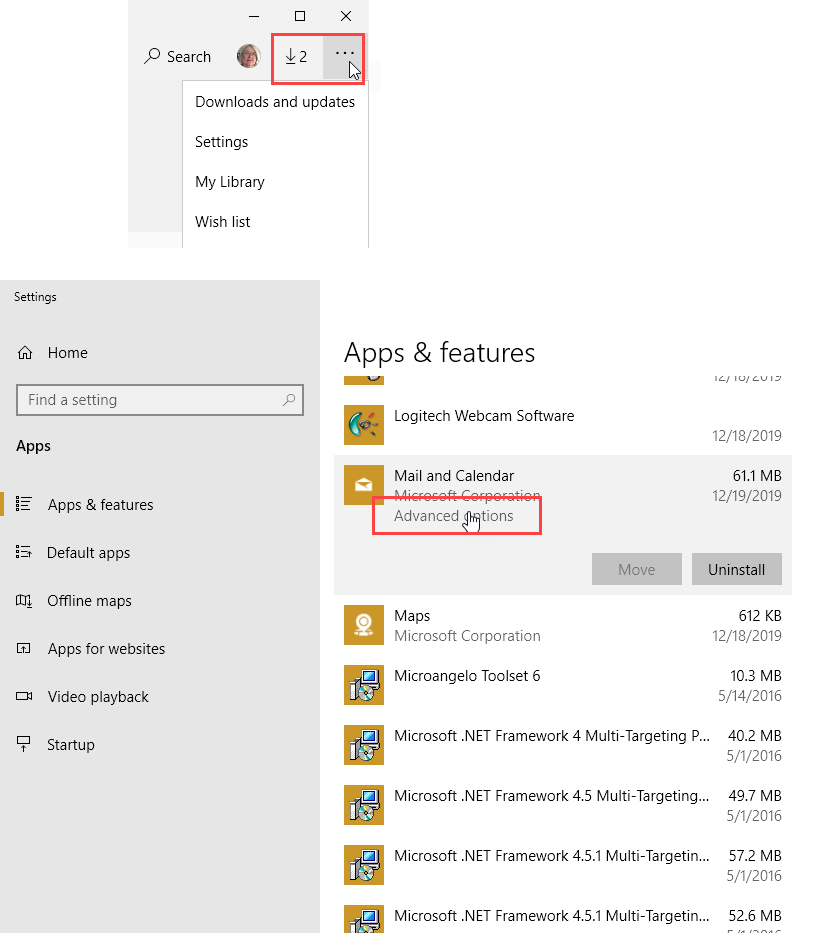This screenshot has height=933, width=821.
Task: Select the Logitech Webcam Software entry
Action: (563, 425)
